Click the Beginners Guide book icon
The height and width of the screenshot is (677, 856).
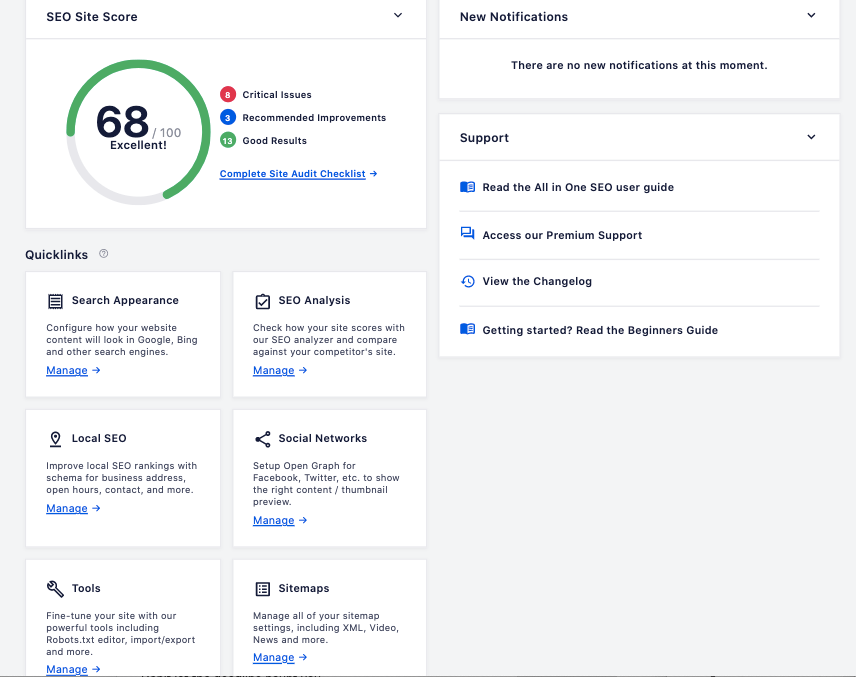pyautogui.click(x=467, y=329)
